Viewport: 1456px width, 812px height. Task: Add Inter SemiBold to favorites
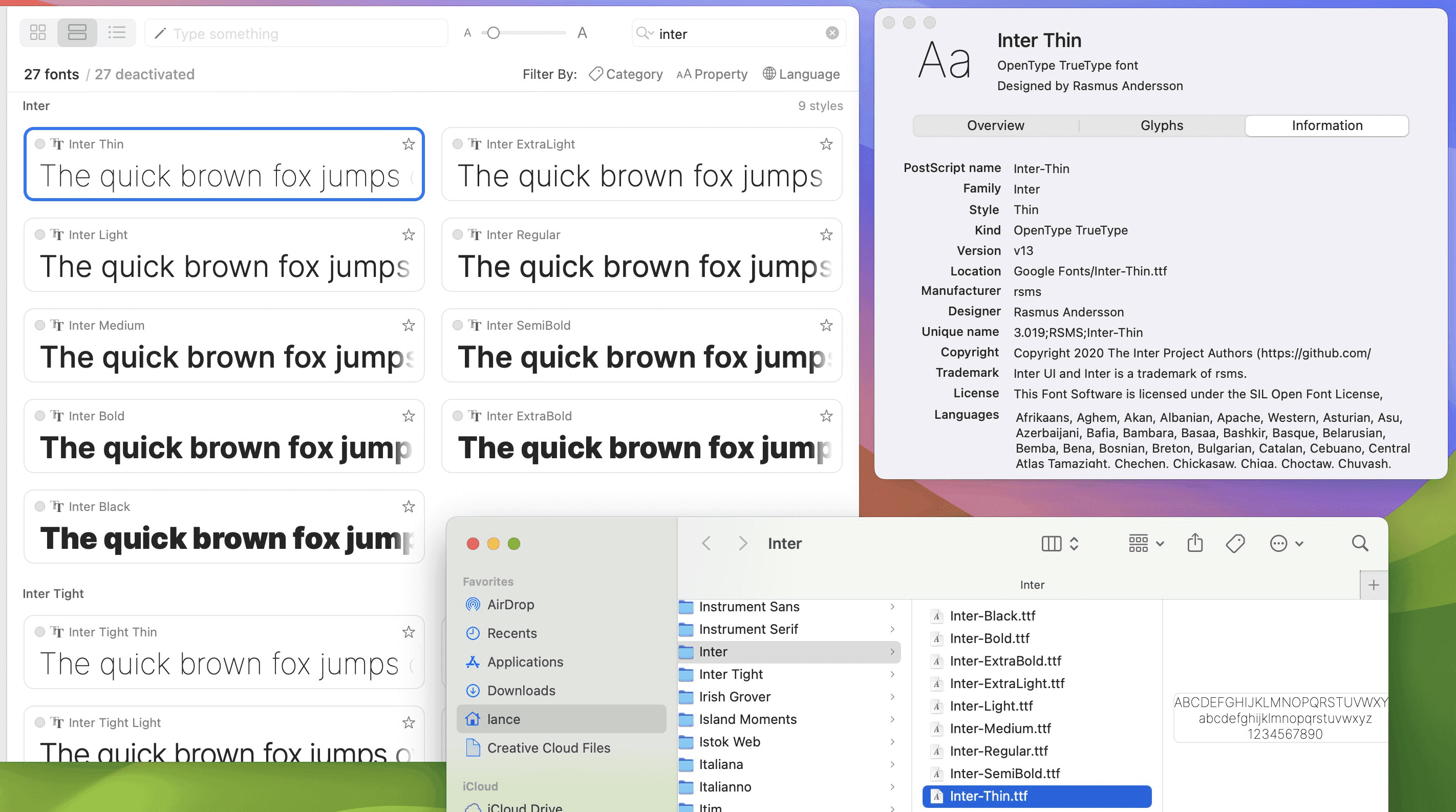826,326
